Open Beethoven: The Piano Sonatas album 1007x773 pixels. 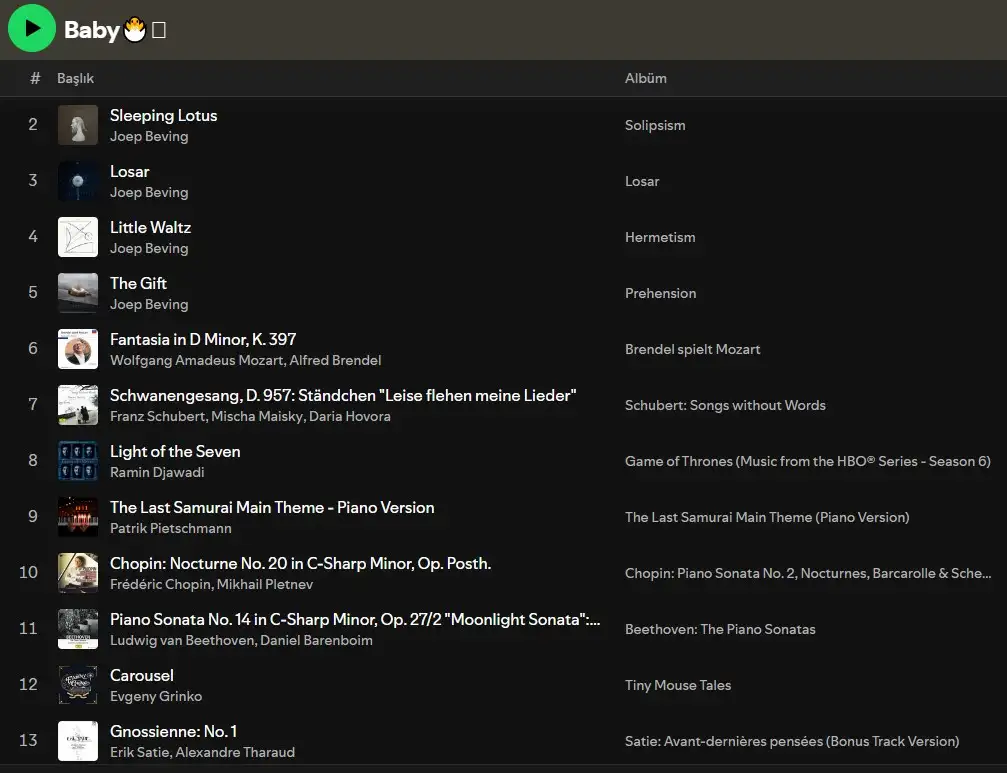pyautogui.click(x=720, y=629)
